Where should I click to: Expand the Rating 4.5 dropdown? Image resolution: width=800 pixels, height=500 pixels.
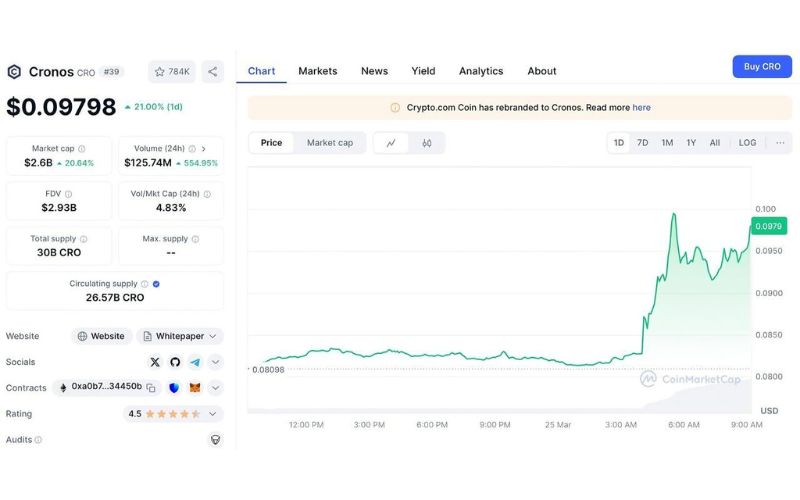coord(173,414)
